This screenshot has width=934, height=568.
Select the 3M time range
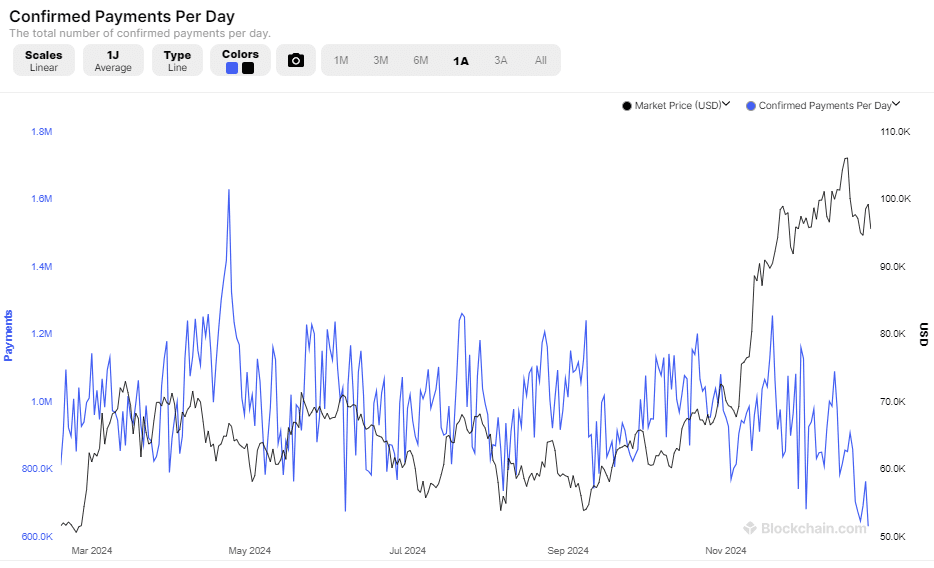click(x=381, y=60)
